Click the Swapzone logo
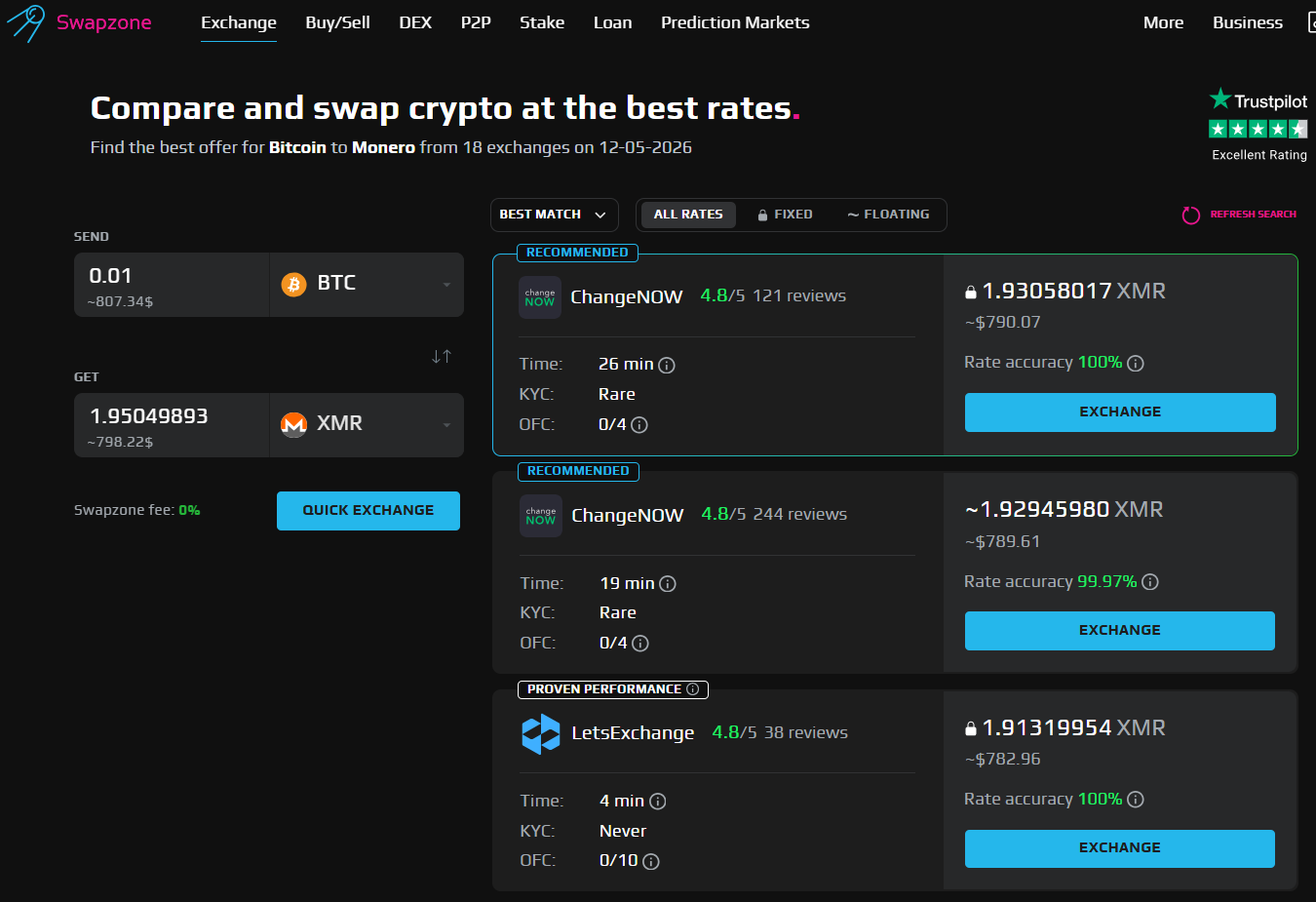 (79, 22)
